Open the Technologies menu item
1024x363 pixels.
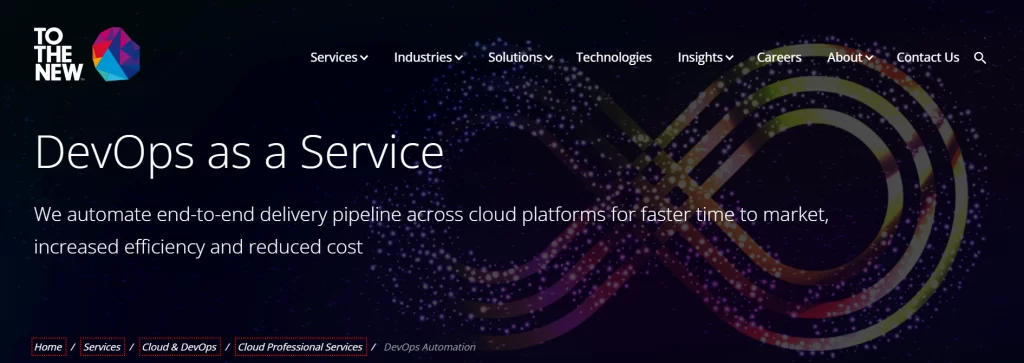(614, 57)
